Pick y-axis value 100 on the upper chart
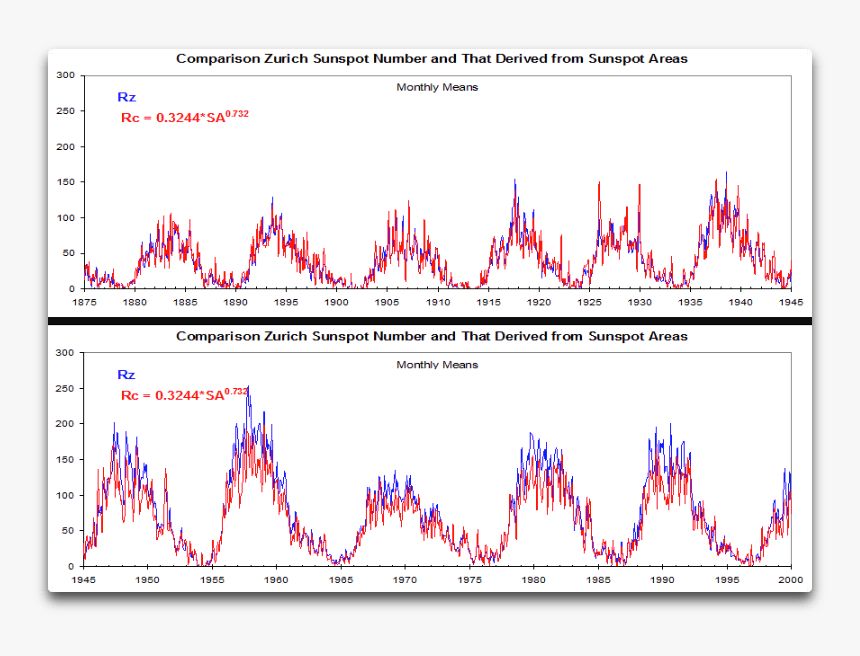This screenshot has width=860, height=656. (x=65, y=218)
